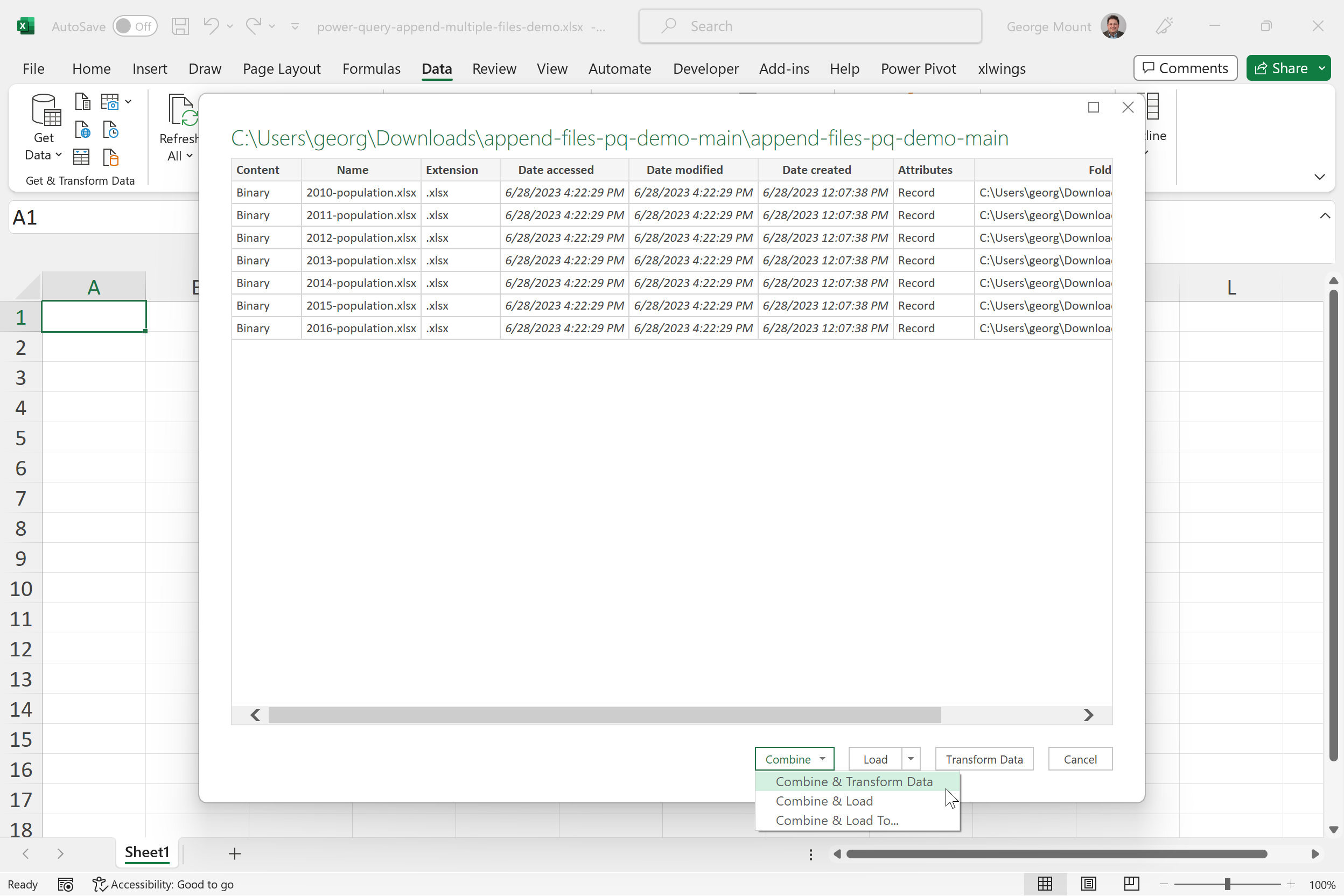Click the From Text/CSV icon
The width and height of the screenshot is (1344, 896).
coord(82,102)
